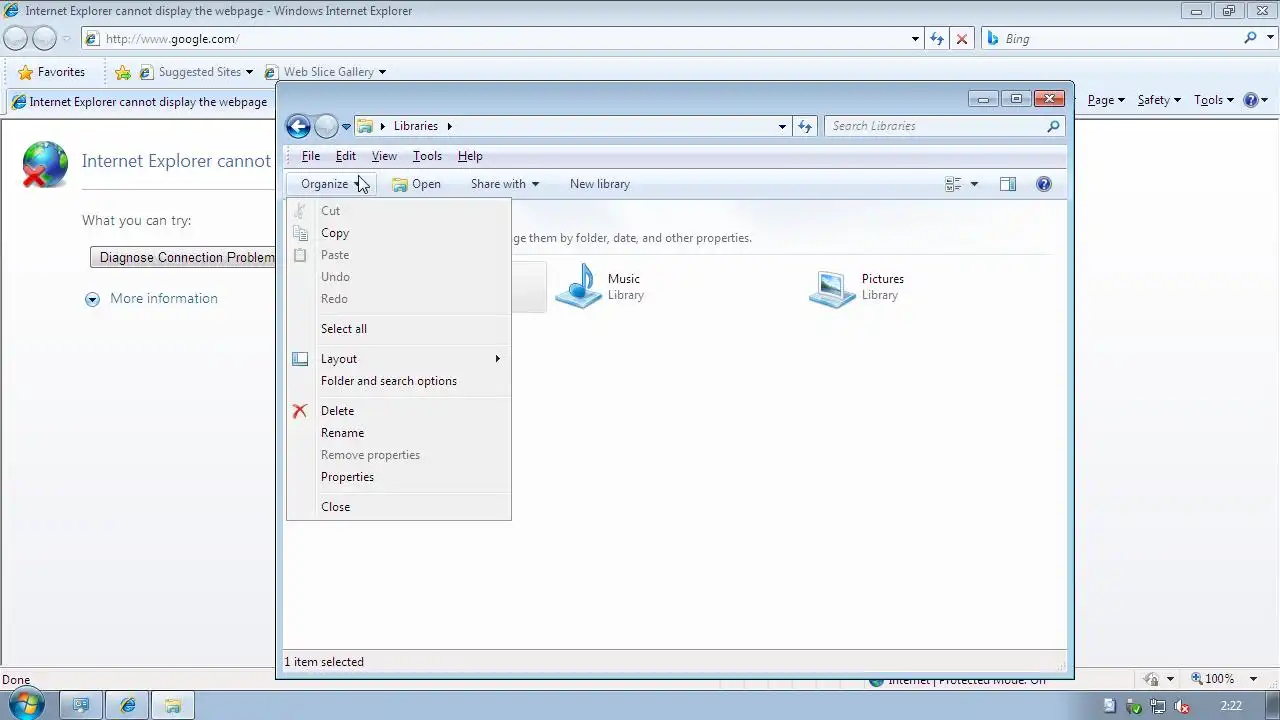This screenshot has width=1280, height=720.
Task: Click the More information link
Action: 164,298
